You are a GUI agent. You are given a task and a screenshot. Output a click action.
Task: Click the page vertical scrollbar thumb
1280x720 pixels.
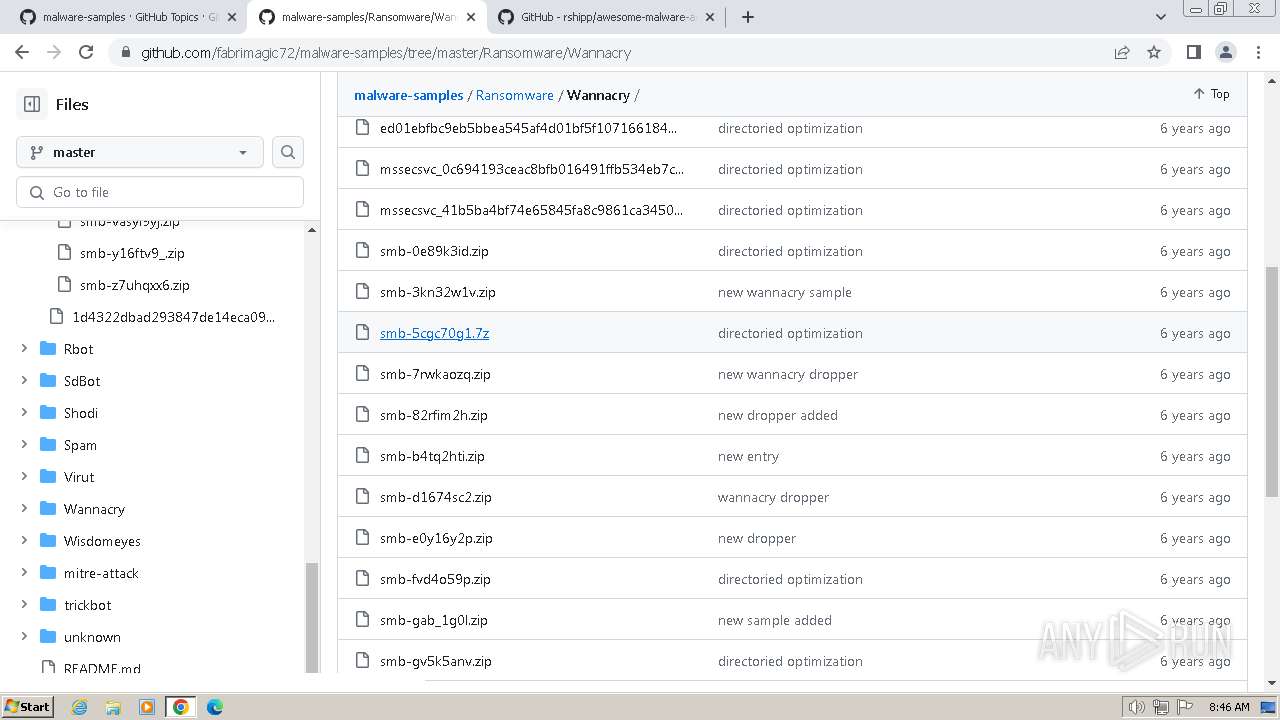[1271, 382]
